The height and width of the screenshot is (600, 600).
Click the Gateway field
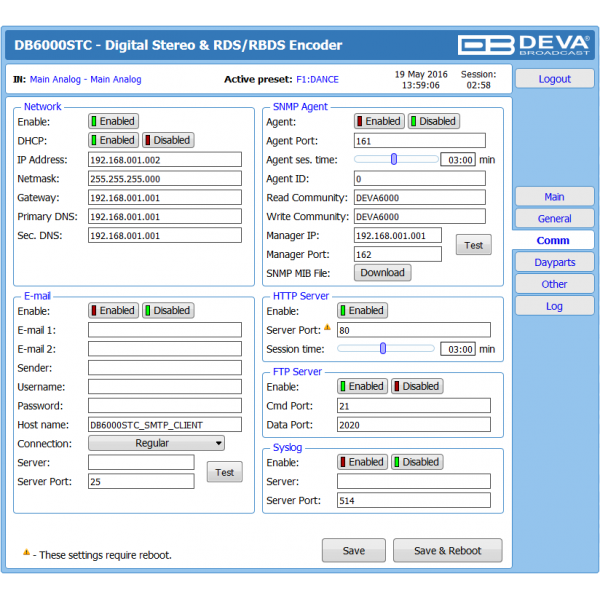[165, 197]
